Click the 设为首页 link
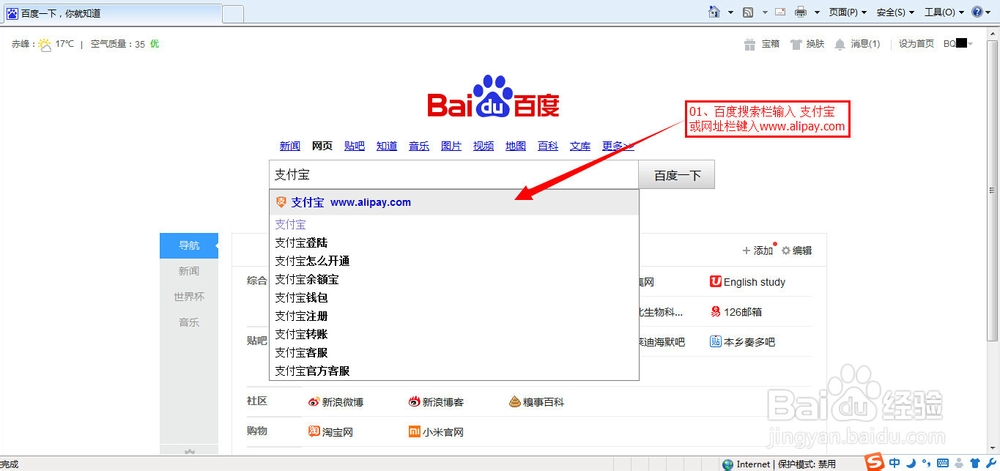1000x471 pixels. [x=916, y=44]
